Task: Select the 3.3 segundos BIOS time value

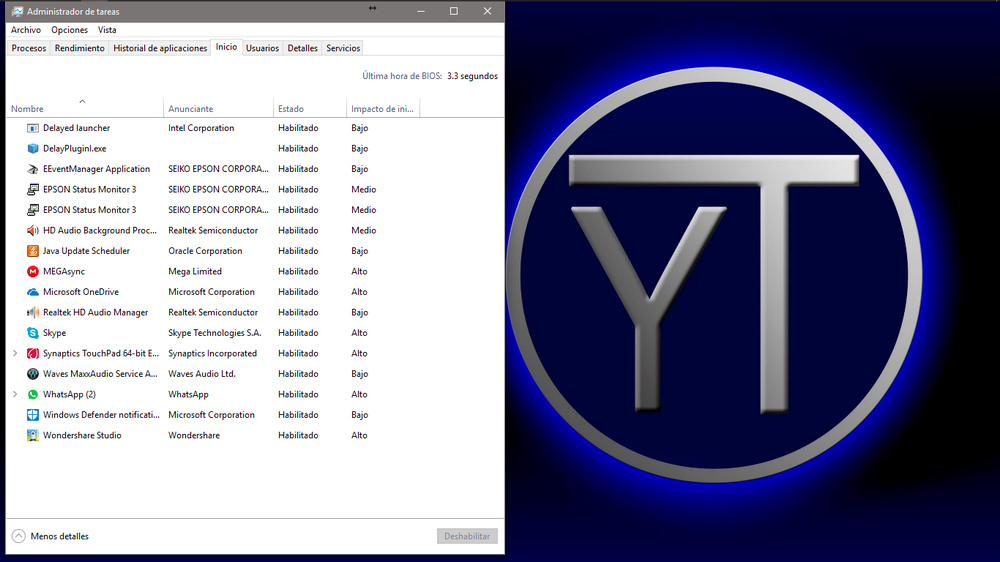Action: pos(472,76)
